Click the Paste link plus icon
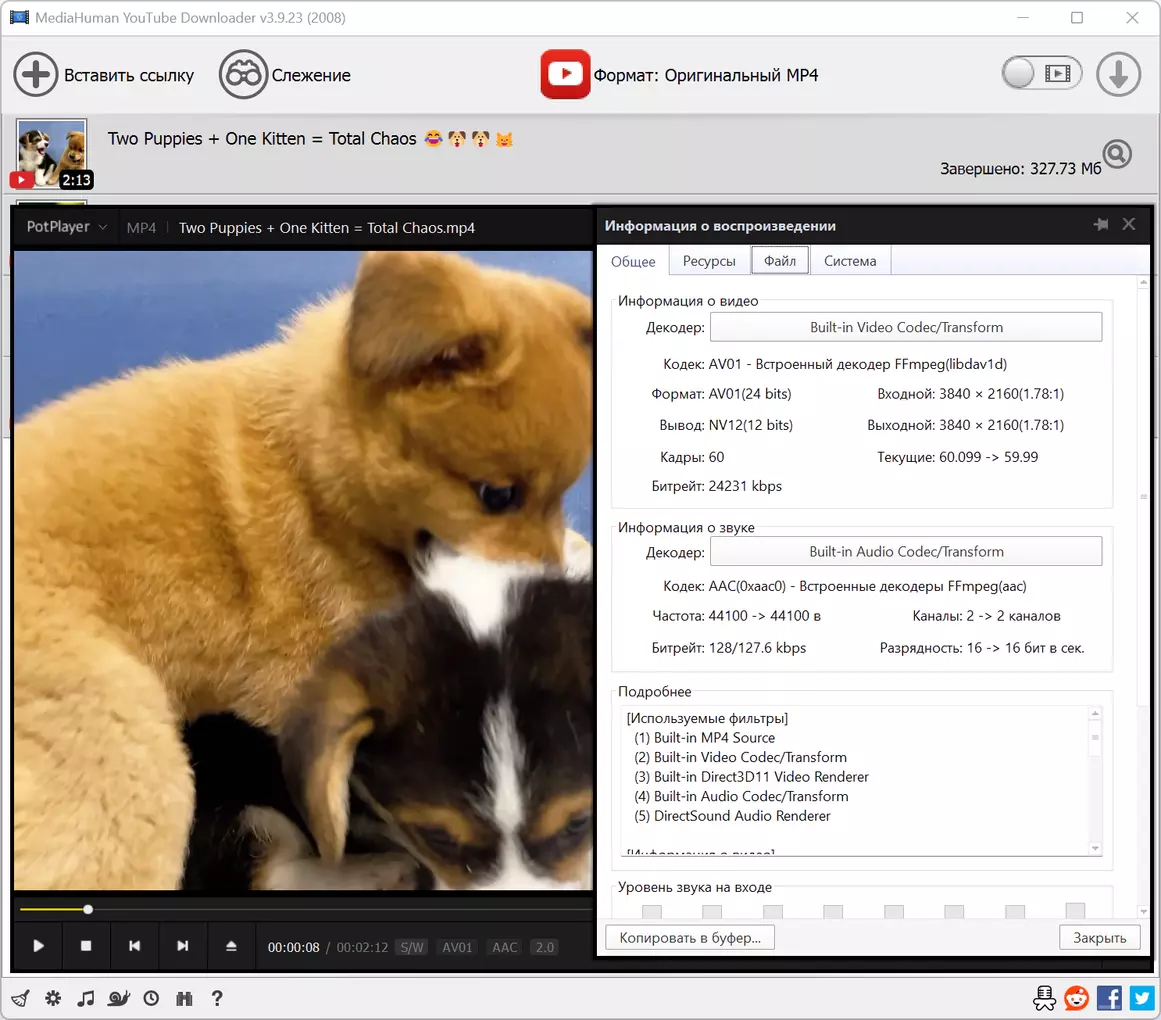Image resolution: width=1161 pixels, height=1020 pixels. click(36, 75)
